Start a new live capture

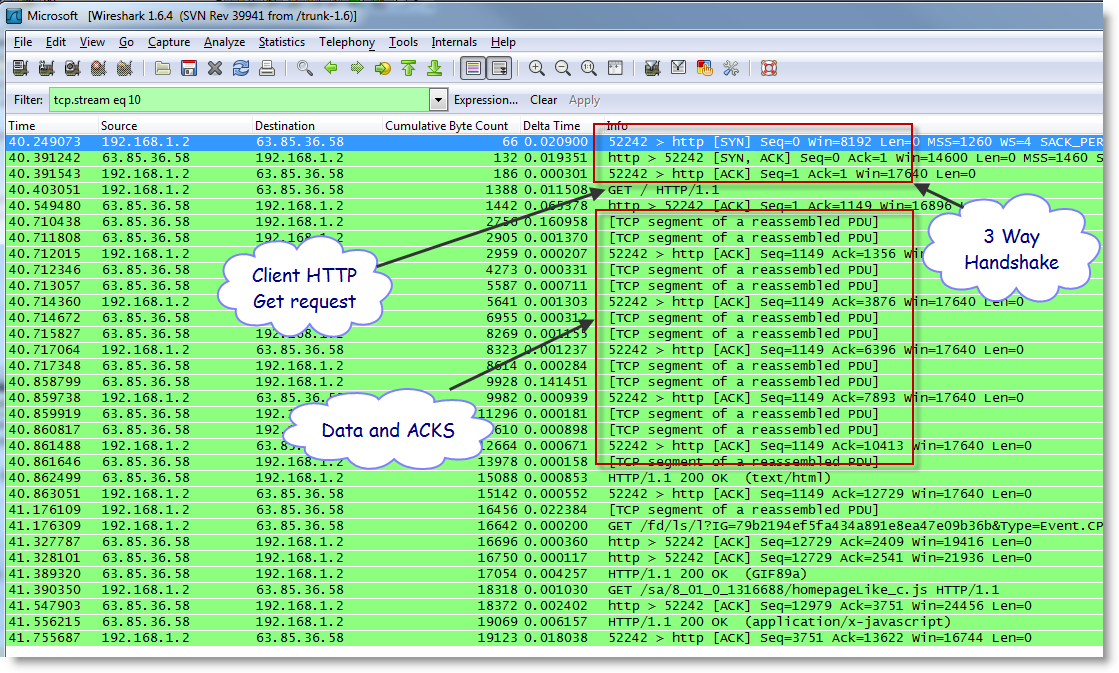(72, 69)
